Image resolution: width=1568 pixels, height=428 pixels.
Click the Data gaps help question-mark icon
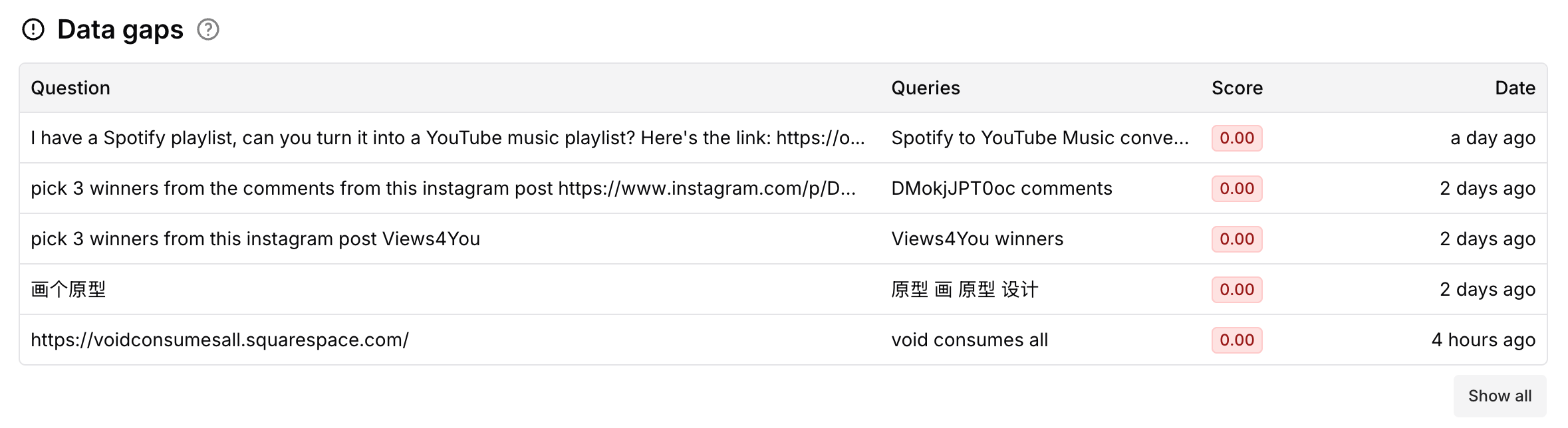(x=208, y=30)
